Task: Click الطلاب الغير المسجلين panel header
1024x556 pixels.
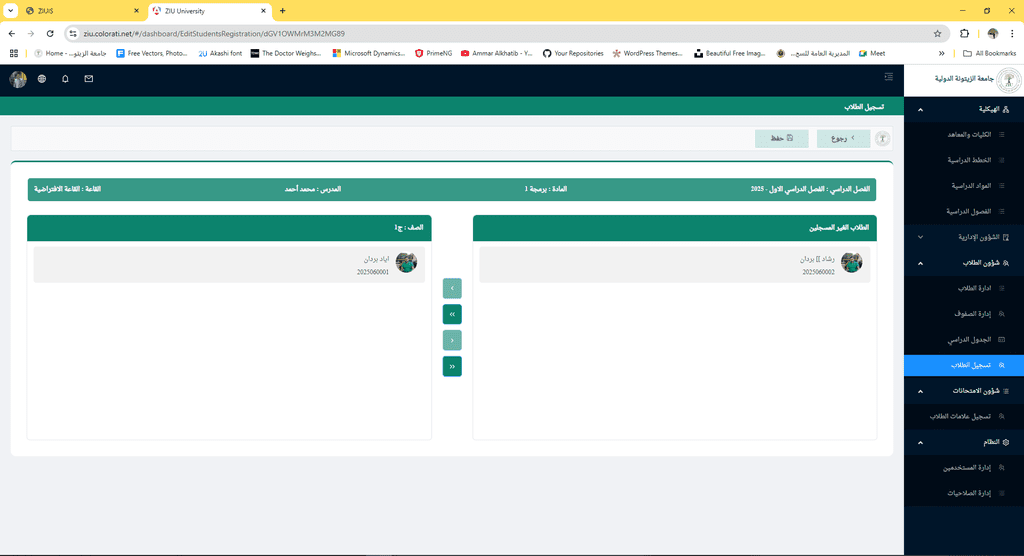Action: [x=675, y=228]
